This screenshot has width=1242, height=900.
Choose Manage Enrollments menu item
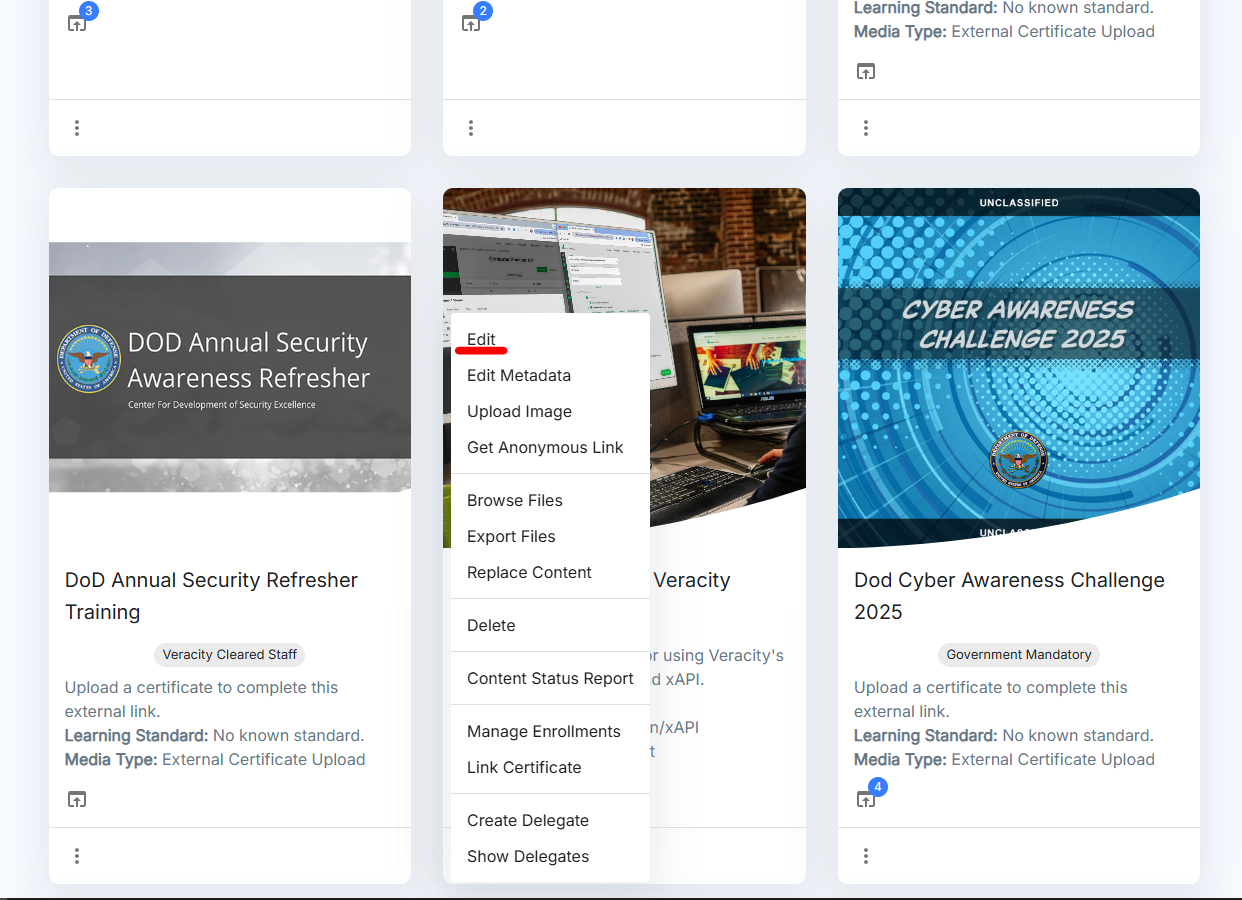(550, 731)
